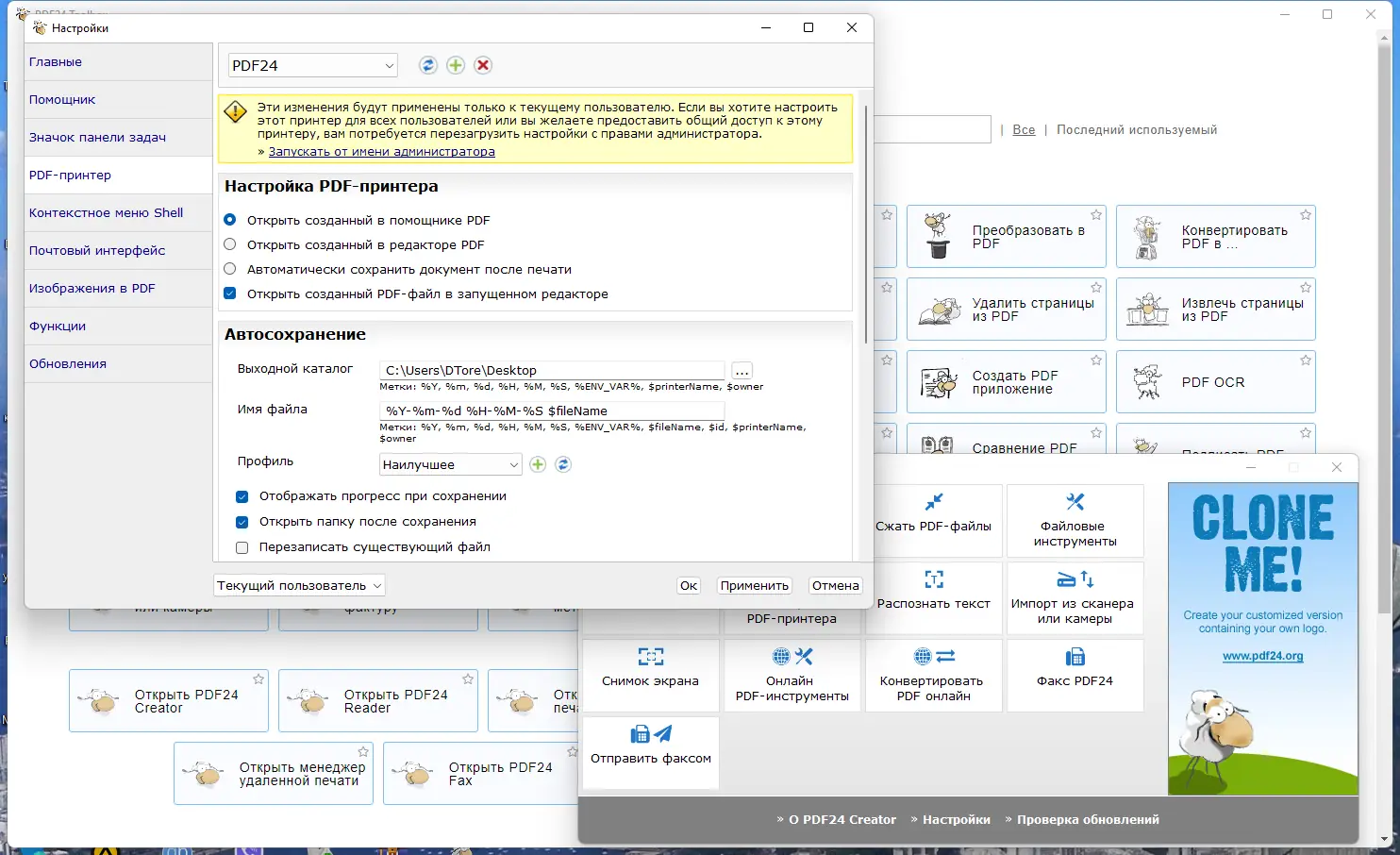Star the Открыть PDF24 Reader tile
1400x855 pixels.
coord(468,679)
